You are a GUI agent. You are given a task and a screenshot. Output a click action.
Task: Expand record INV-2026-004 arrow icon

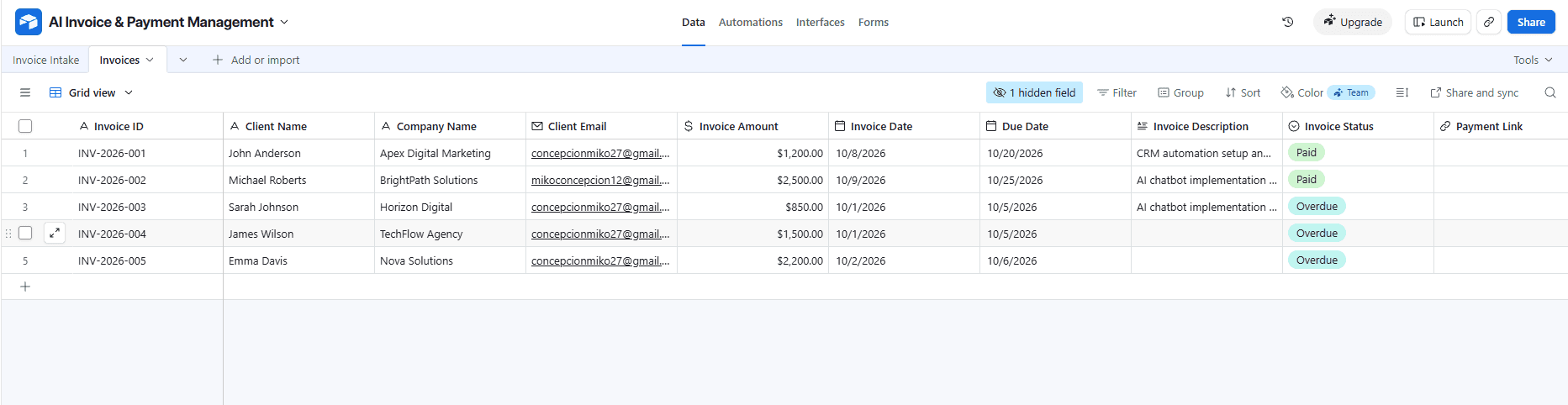[x=54, y=234]
